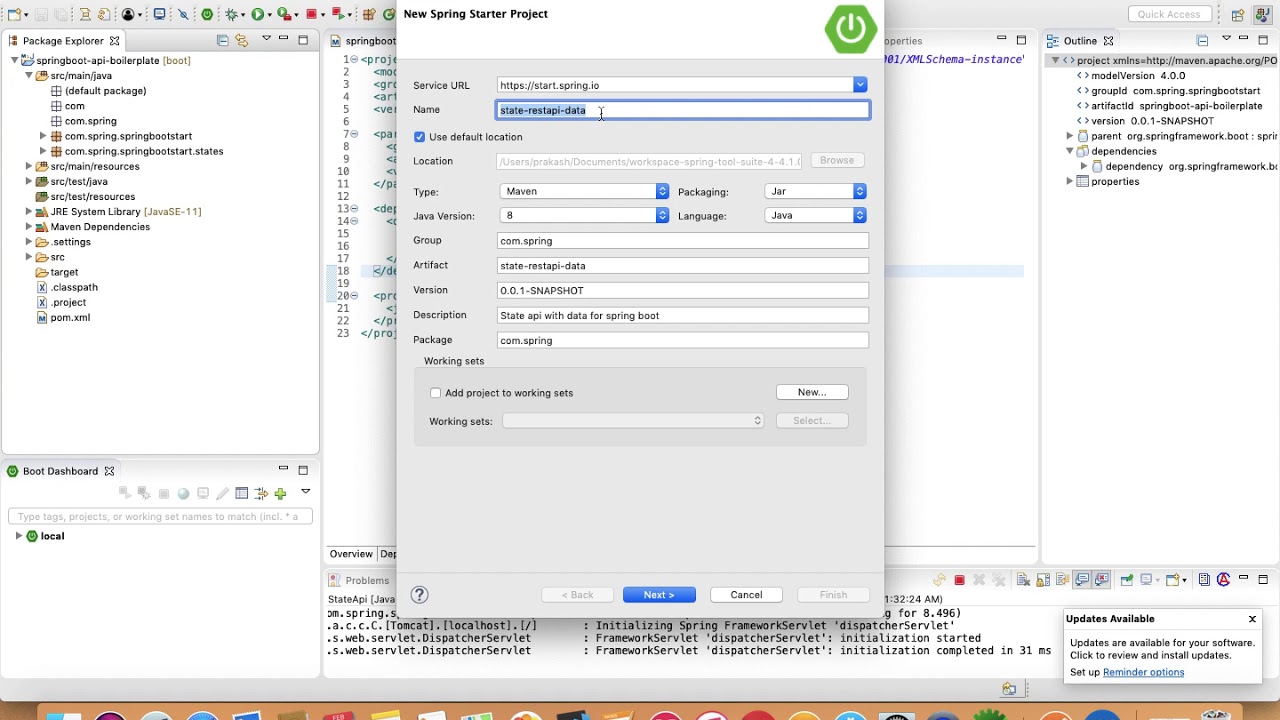Collapse the dependencies node in Outline
The height and width of the screenshot is (720, 1280).
pyautogui.click(x=1070, y=151)
